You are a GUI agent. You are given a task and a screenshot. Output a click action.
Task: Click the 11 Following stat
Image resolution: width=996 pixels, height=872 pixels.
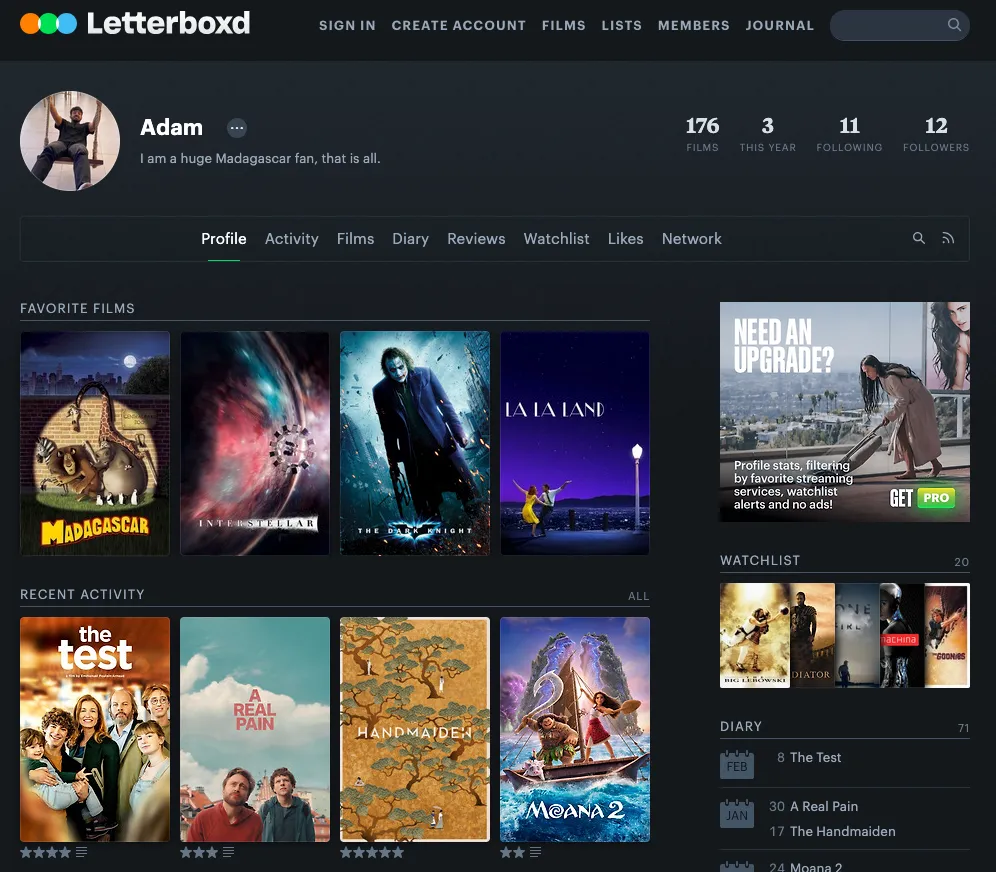(x=849, y=134)
